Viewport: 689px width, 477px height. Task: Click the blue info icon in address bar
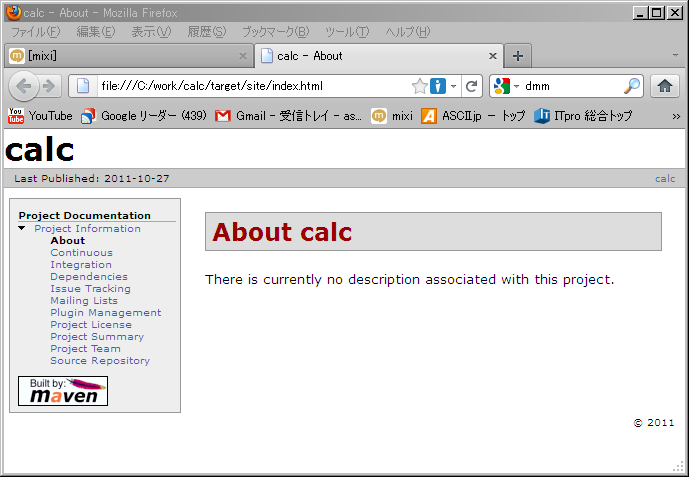(438, 86)
